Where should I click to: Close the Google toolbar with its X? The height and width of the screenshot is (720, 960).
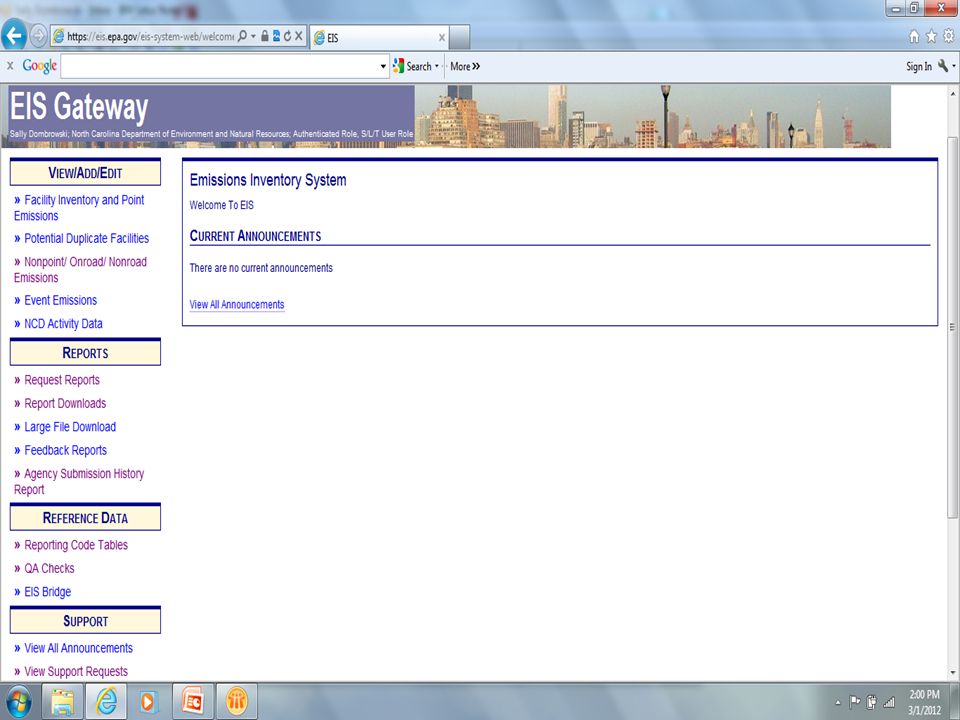[10, 66]
